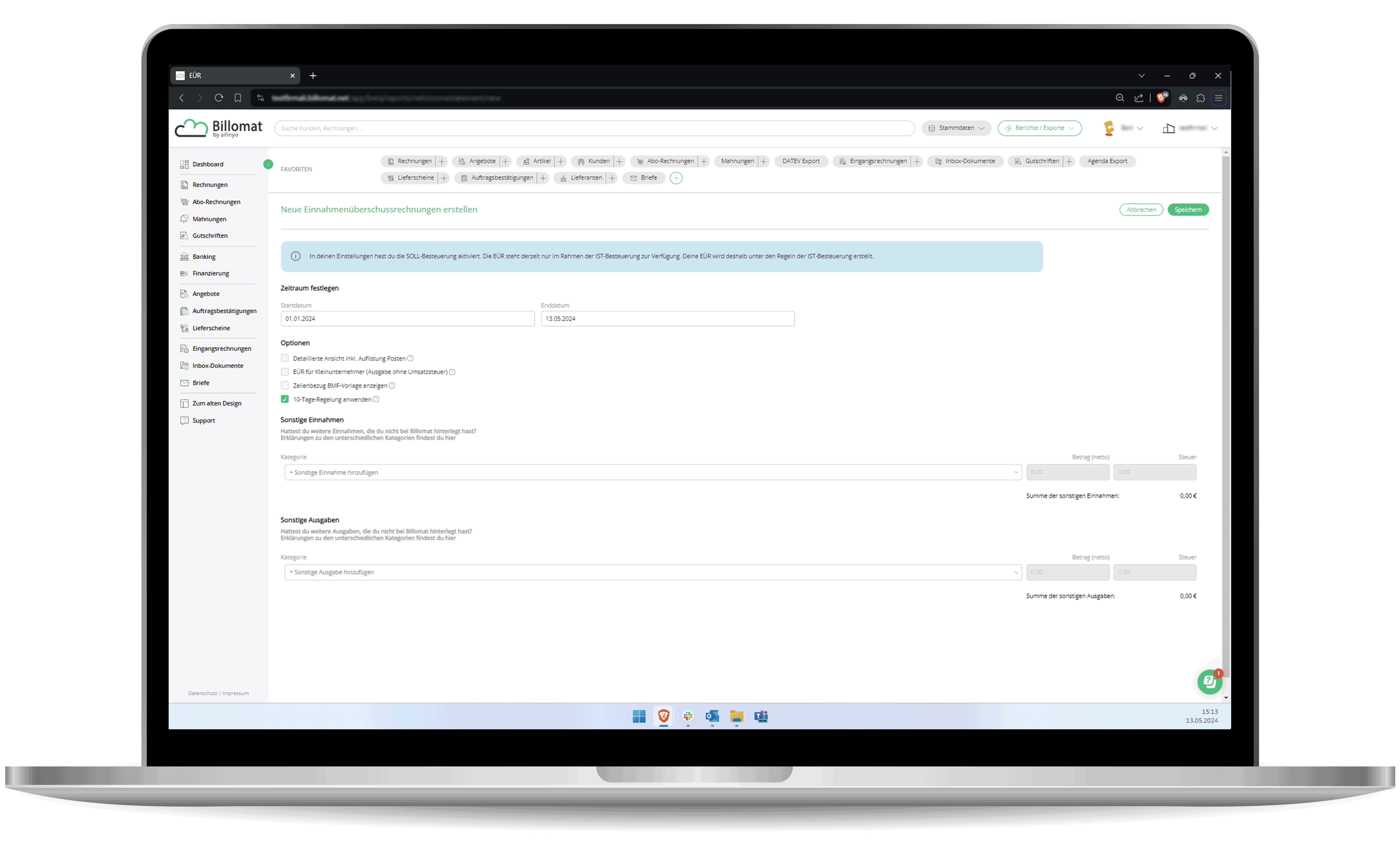This screenshot has width=1400, height=854.
Task: Reload the page with browser refresh icon
Action: click(219, 98)
